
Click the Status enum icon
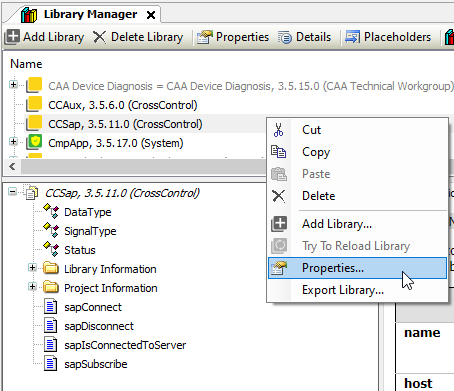[51, 249]
